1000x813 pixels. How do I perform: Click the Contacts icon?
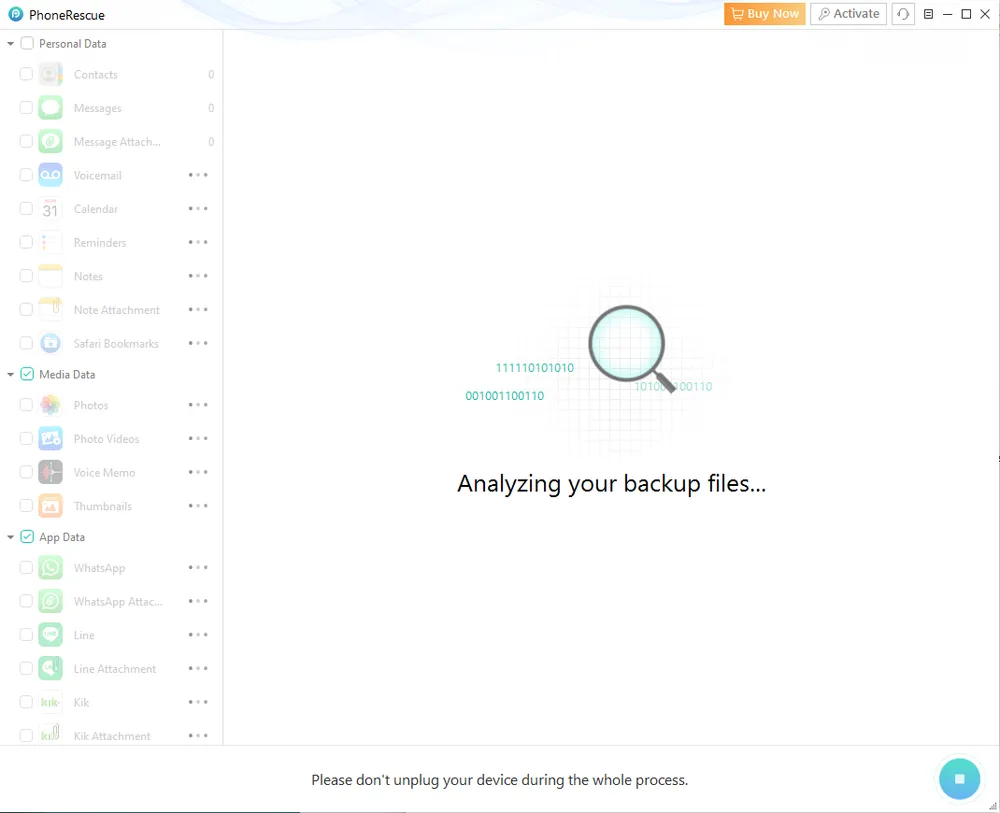[50, 74]
